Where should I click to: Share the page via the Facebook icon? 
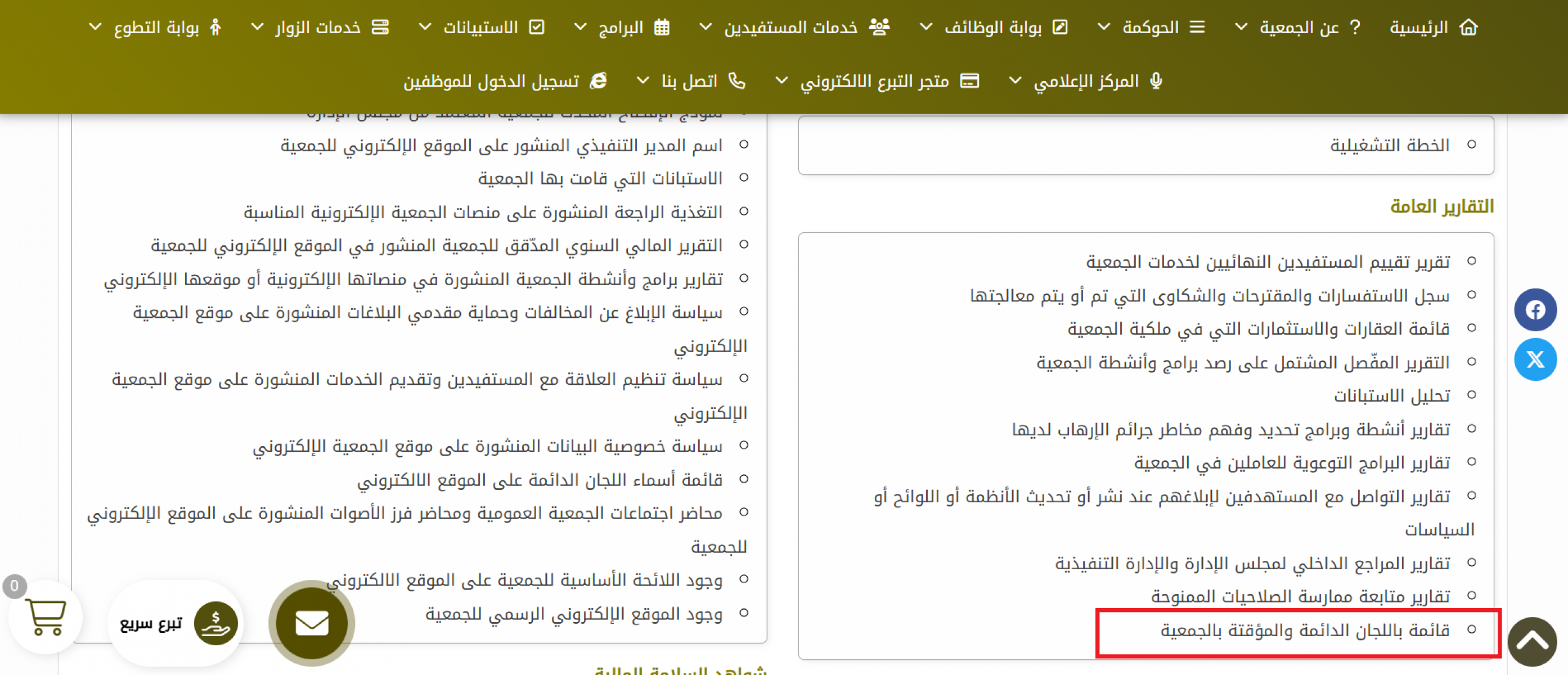1535,310
